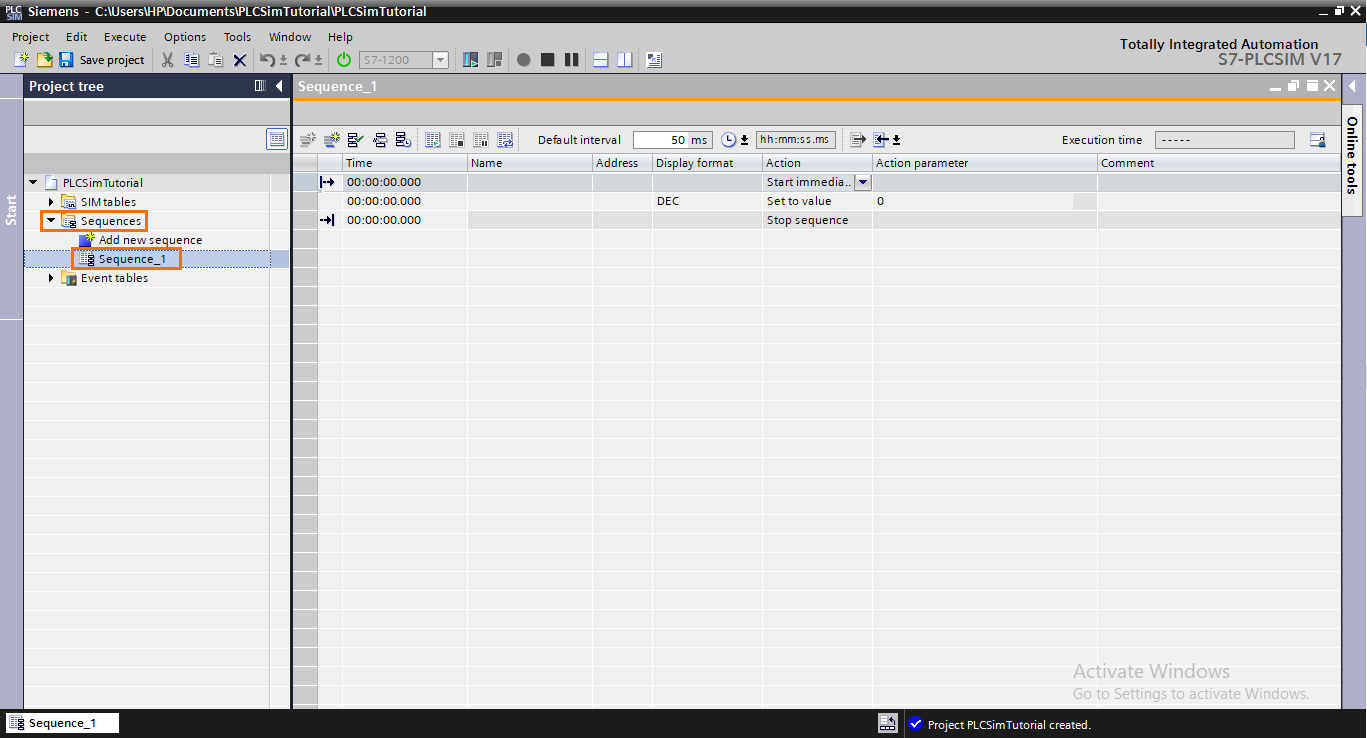Select Sequence_1 in the project tree

pos(132,259)
